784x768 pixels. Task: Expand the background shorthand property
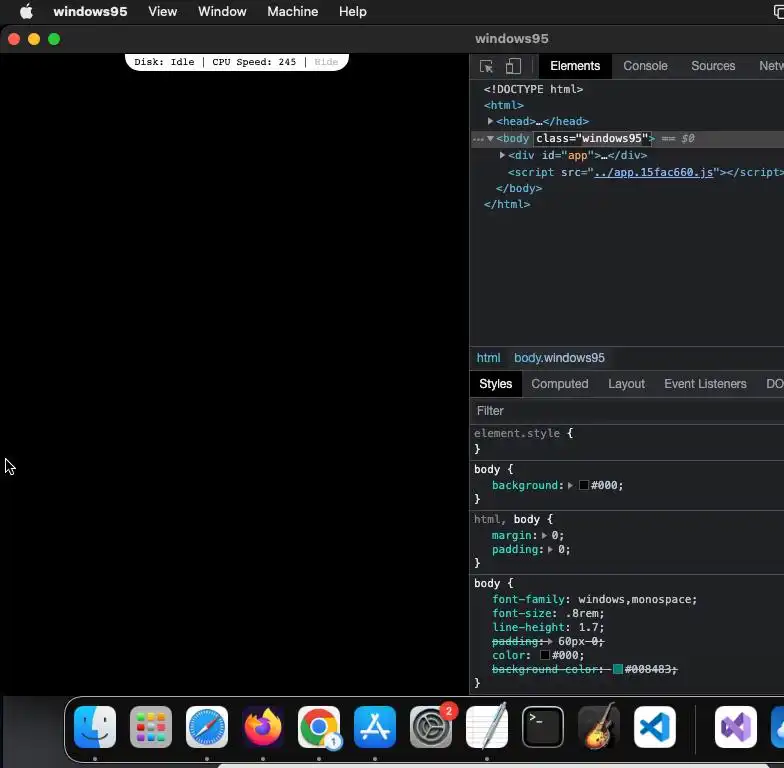click(570, 486)
